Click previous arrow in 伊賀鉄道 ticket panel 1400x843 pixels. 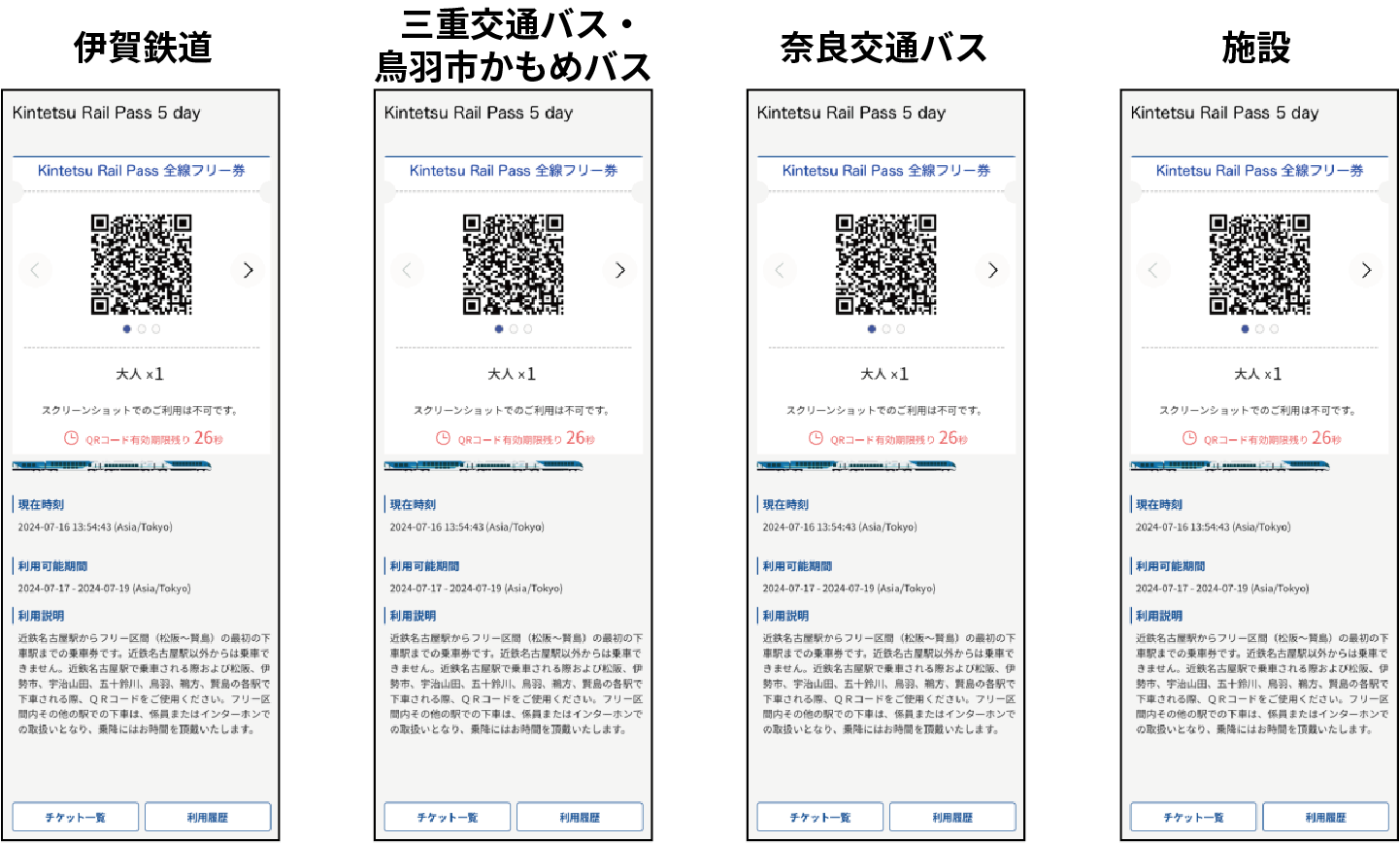(x=35, y=270)
